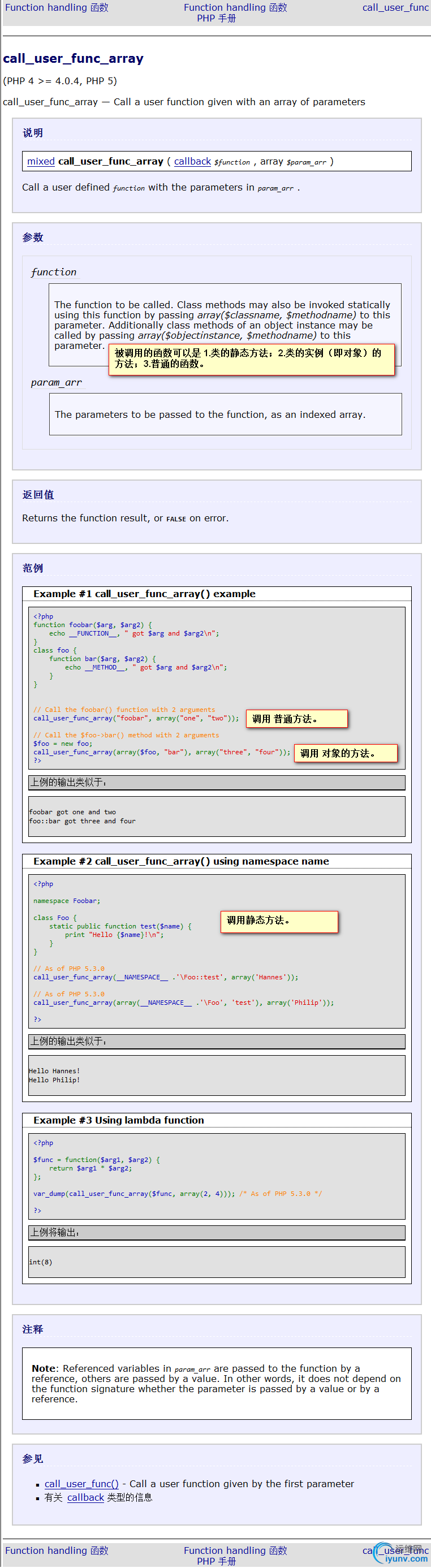This screenshot has width=431, height=1568.
Task: Click the function parameter term
Action: (x=54, y=272)
